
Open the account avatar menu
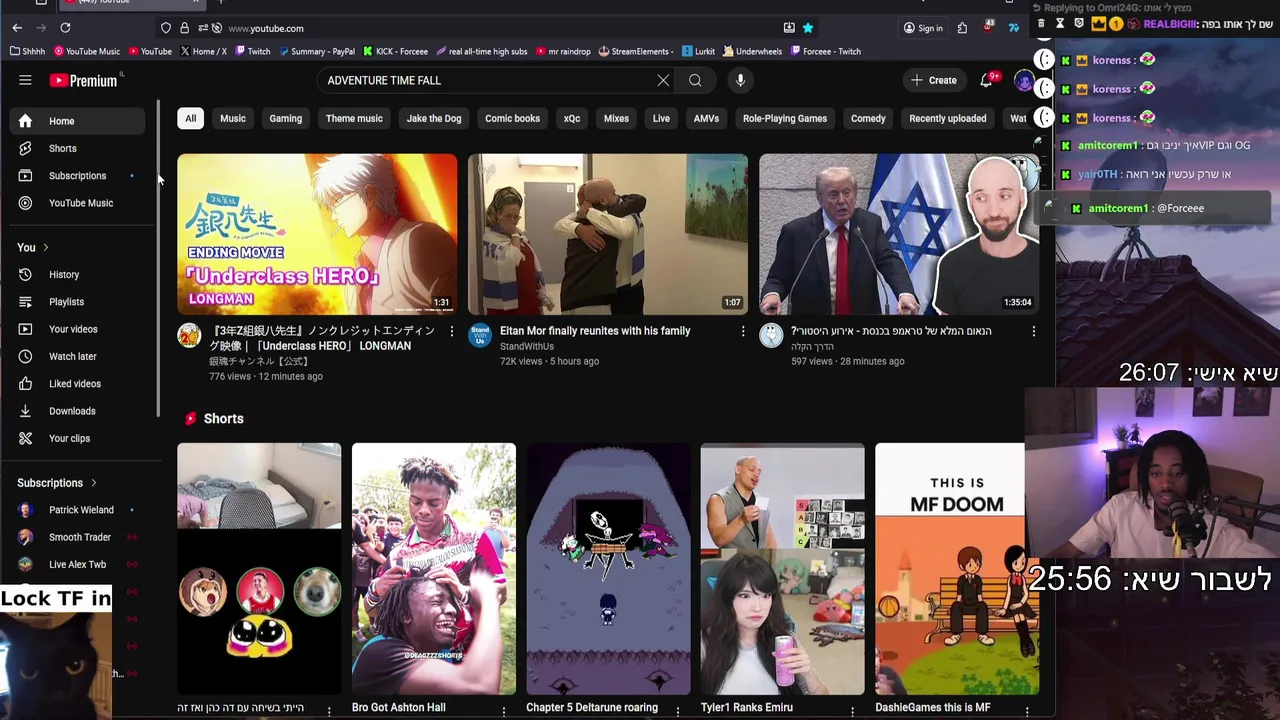point(1023,80)
